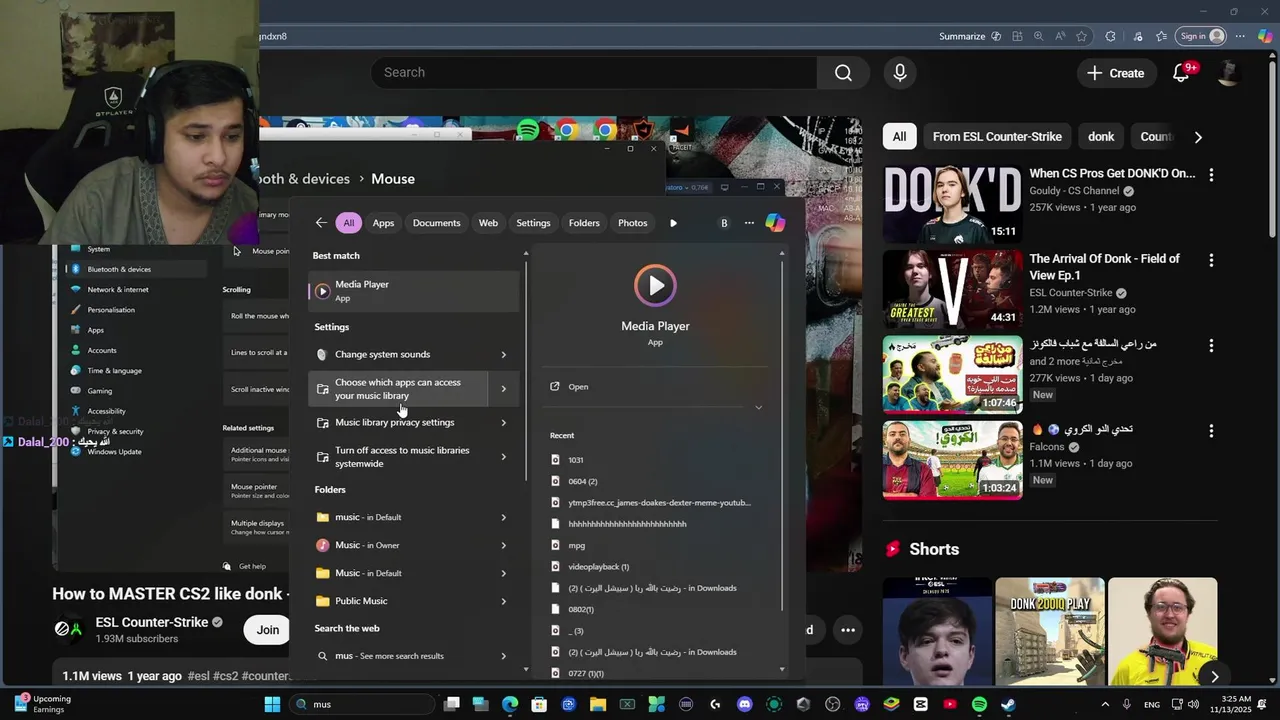Open Edge zoom magnifier icon

[x=1038, y=36]
